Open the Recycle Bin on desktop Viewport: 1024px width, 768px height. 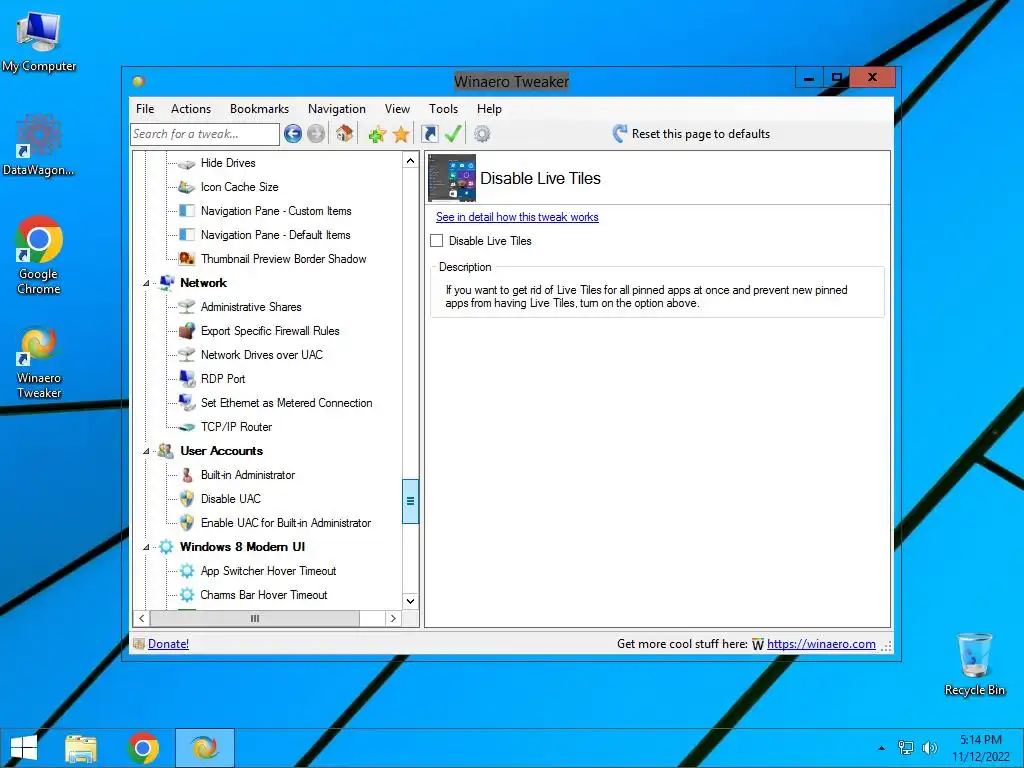(x=974, y=664)
